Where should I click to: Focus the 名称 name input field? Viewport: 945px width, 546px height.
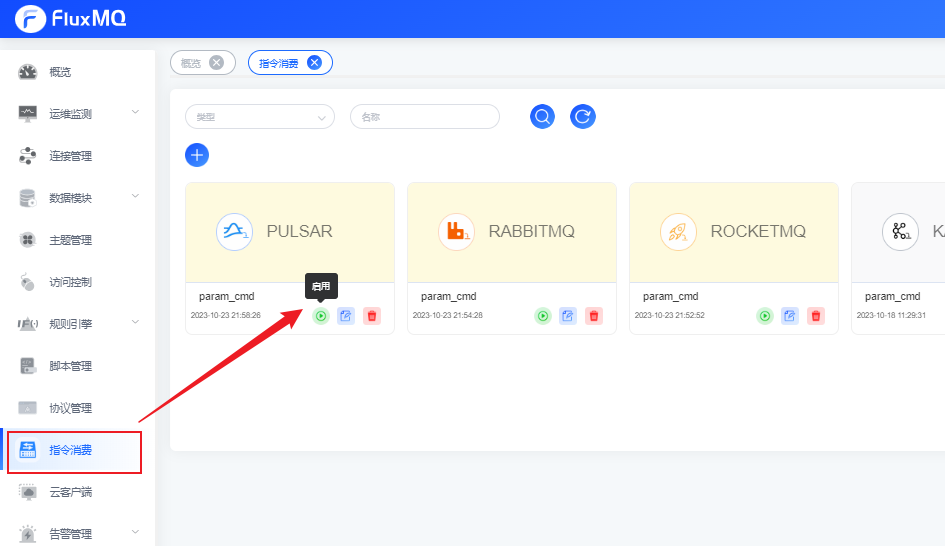[x=425, y=117]
